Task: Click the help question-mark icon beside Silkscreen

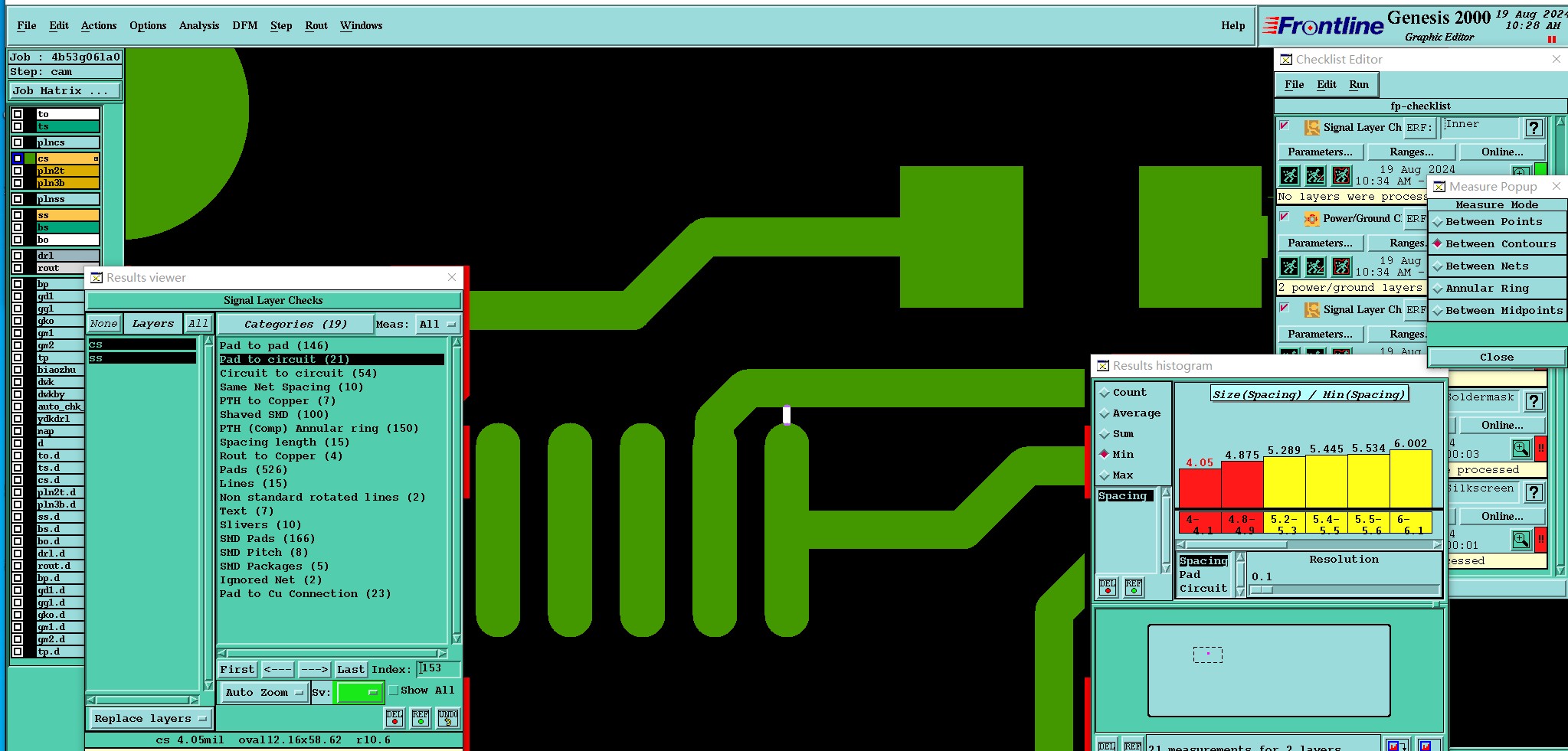Action: [1534, 492]
